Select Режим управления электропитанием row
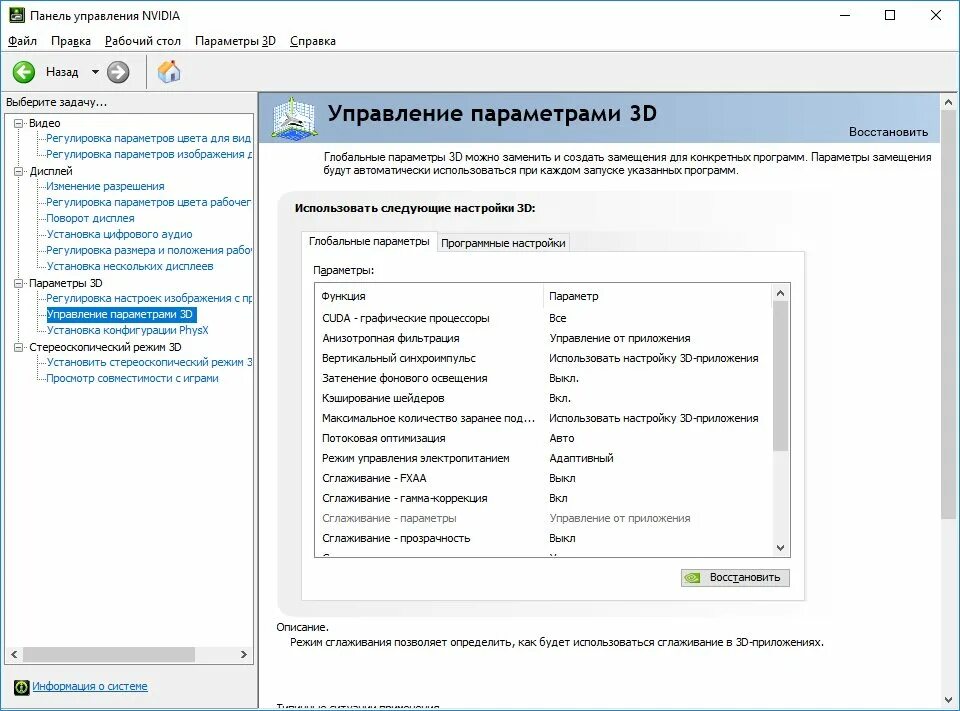960x711 pixels. click(x=544, y=458)
